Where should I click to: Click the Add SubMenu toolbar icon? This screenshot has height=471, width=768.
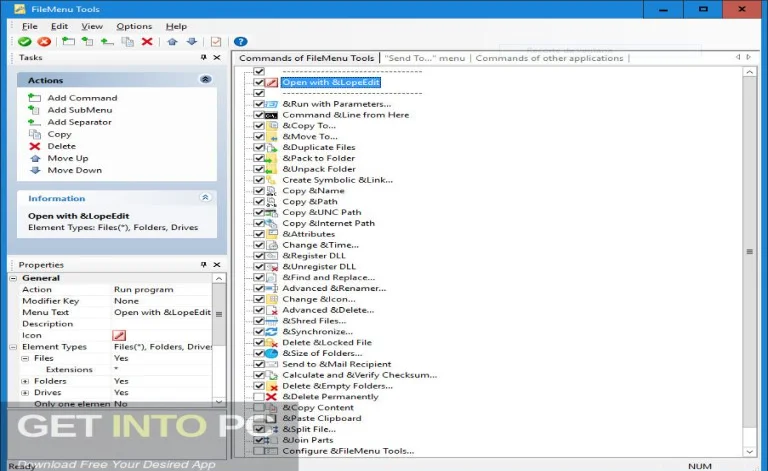tap(87, 42)
